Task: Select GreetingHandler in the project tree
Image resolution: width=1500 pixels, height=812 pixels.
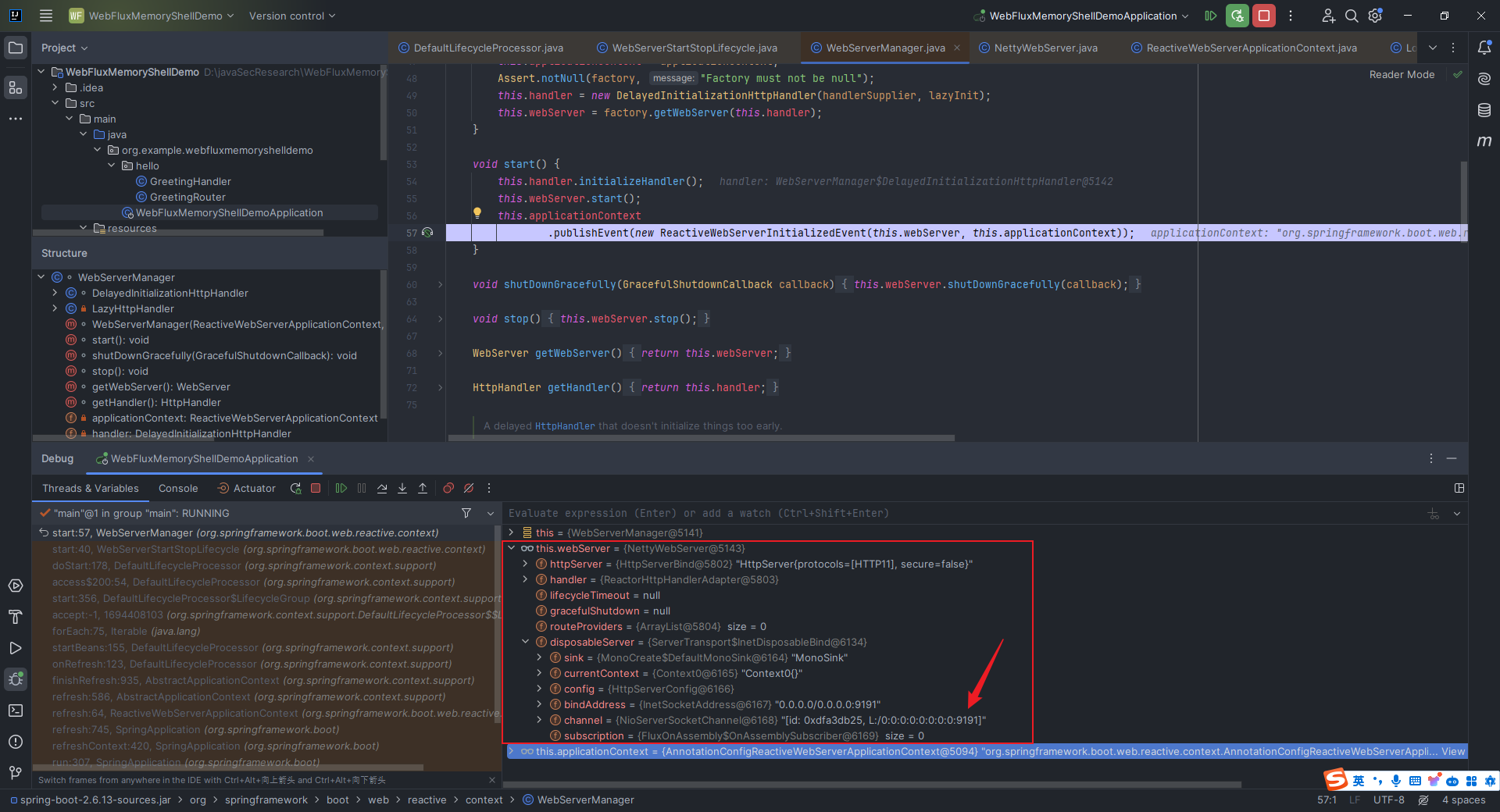Action: tap(190, 181)
